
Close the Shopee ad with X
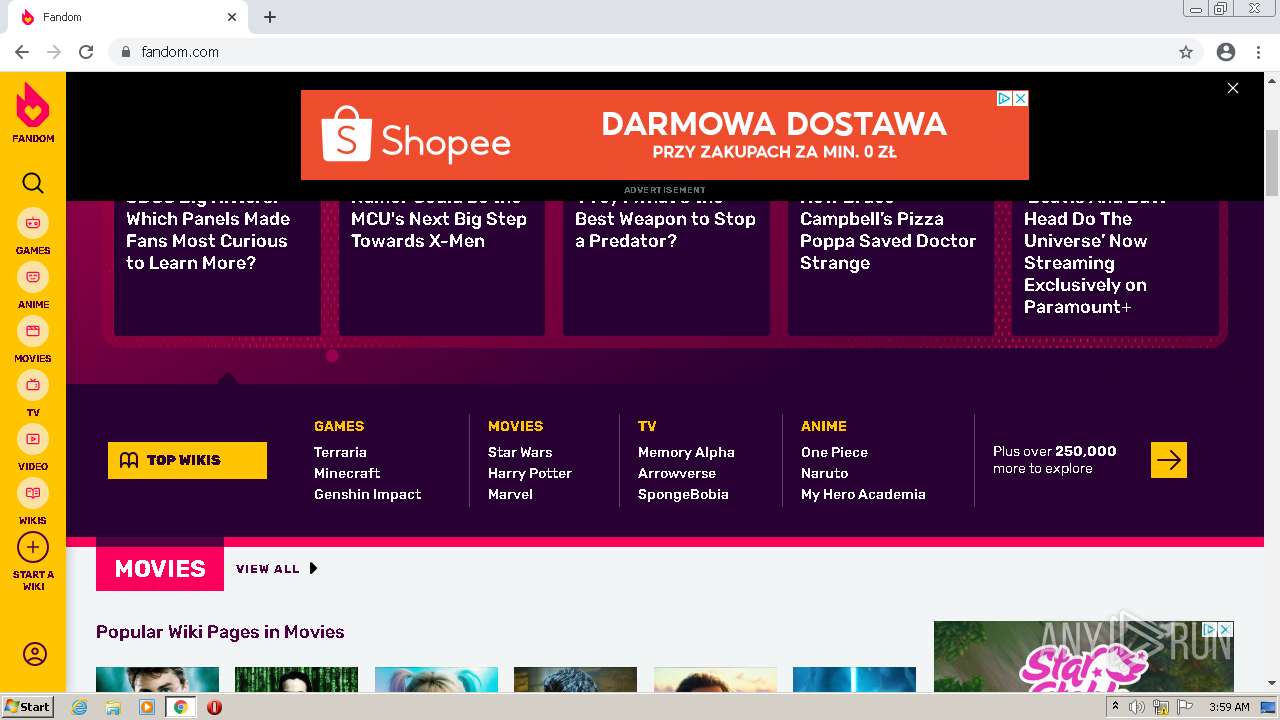click(1020, 98)
